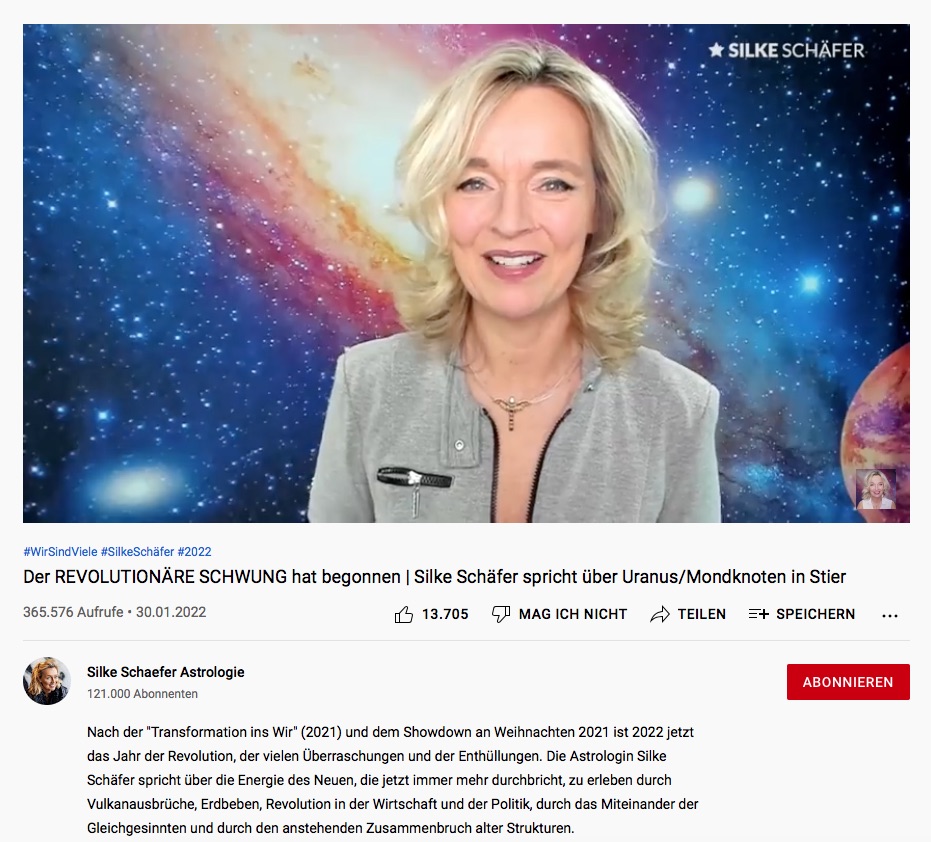Open the #SilkeSchäfer hashtag
The height and width of the screenshot is (842, 931).
coord(137,552)
